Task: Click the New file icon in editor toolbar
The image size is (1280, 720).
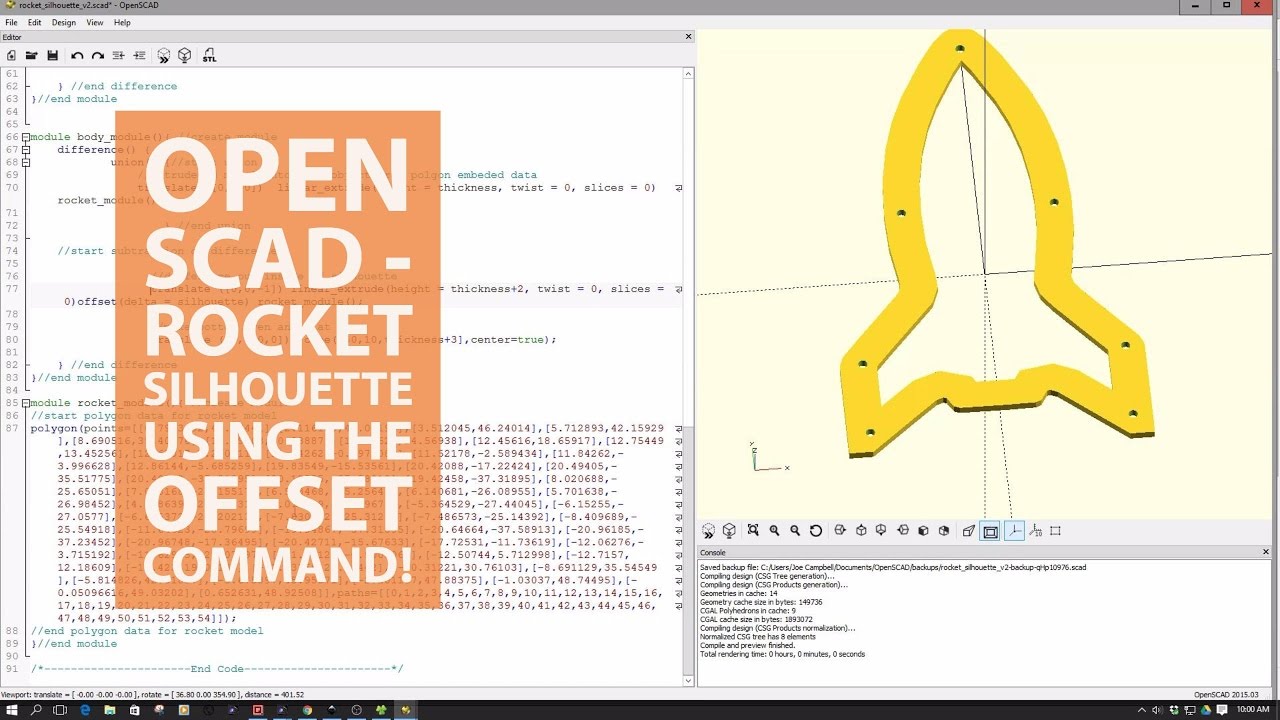Action: pyautogui.click(x=11, y=55)
